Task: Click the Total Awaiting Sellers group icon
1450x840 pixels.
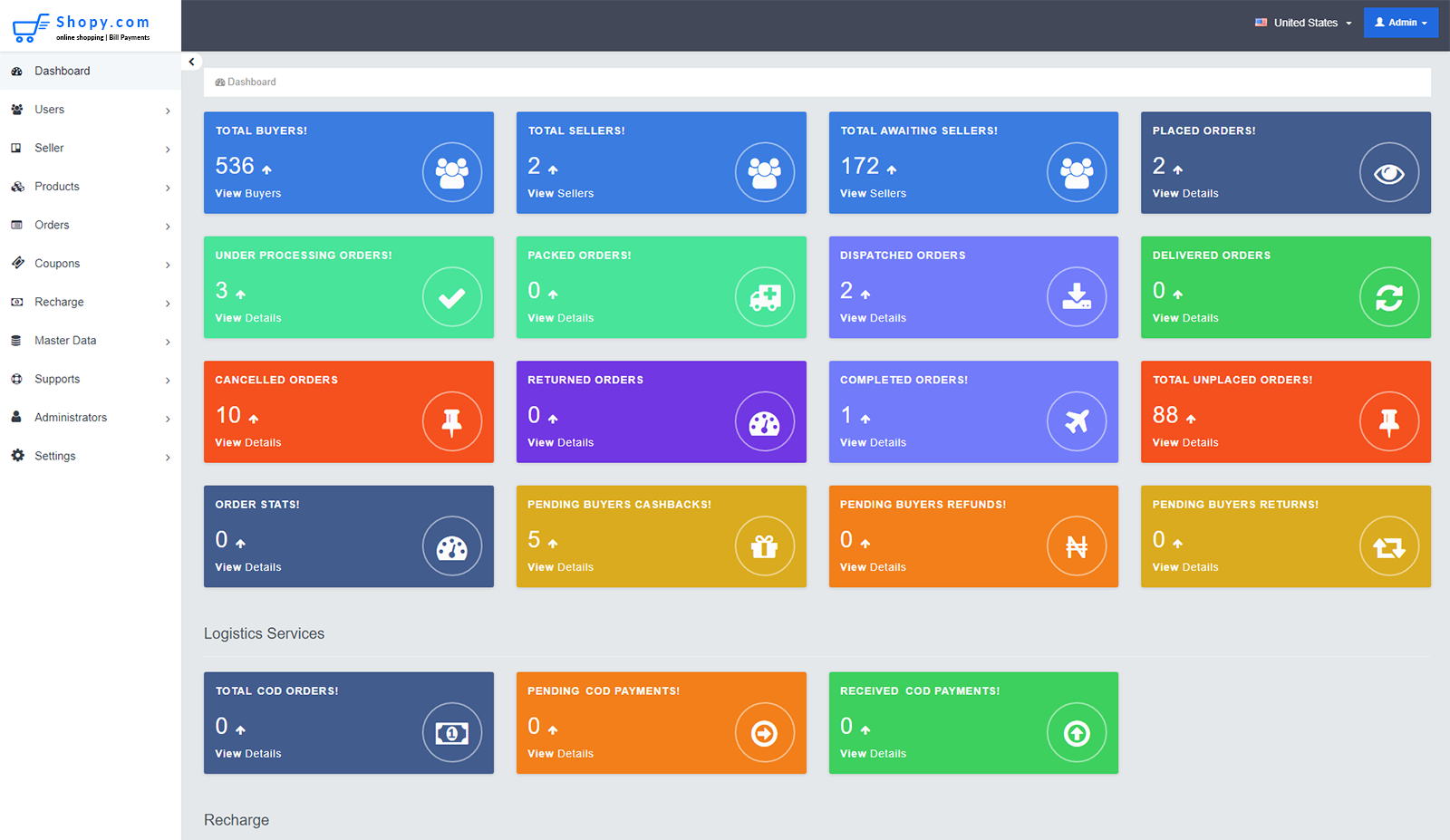Action: tap(1077, 172)
